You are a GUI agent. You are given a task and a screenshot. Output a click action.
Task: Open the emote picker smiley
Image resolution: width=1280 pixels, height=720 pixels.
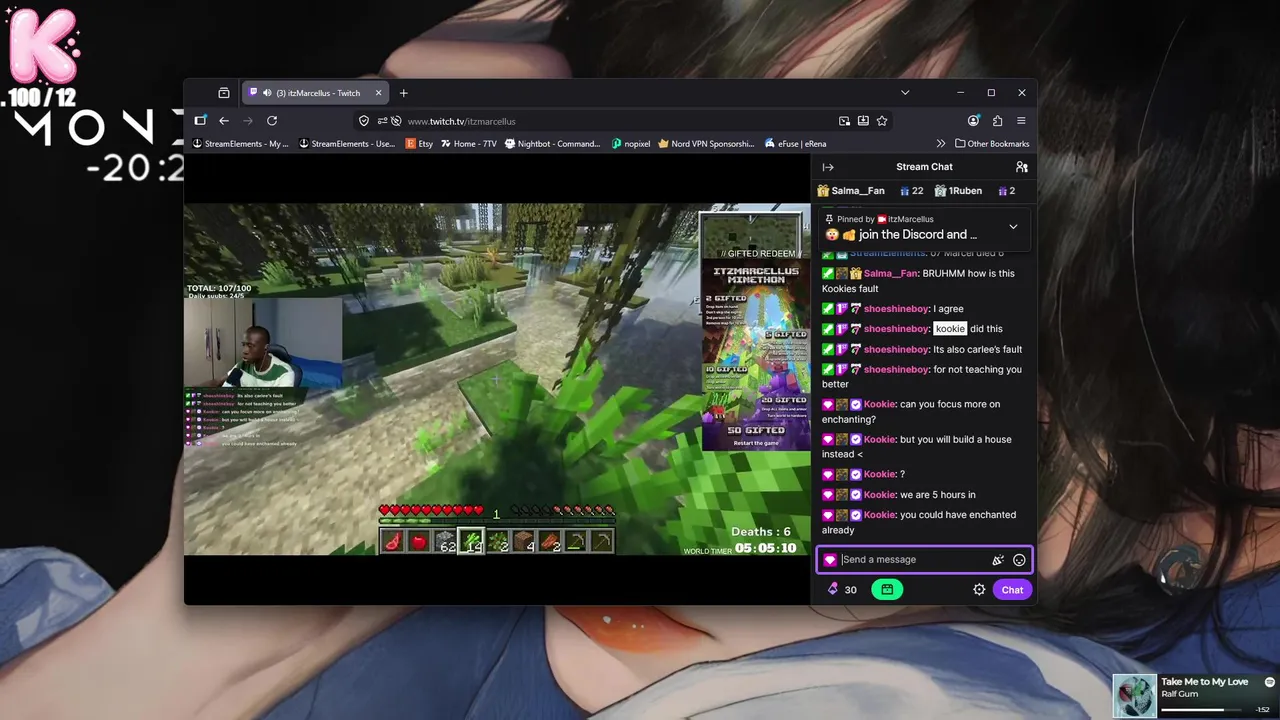[1019, 560]
